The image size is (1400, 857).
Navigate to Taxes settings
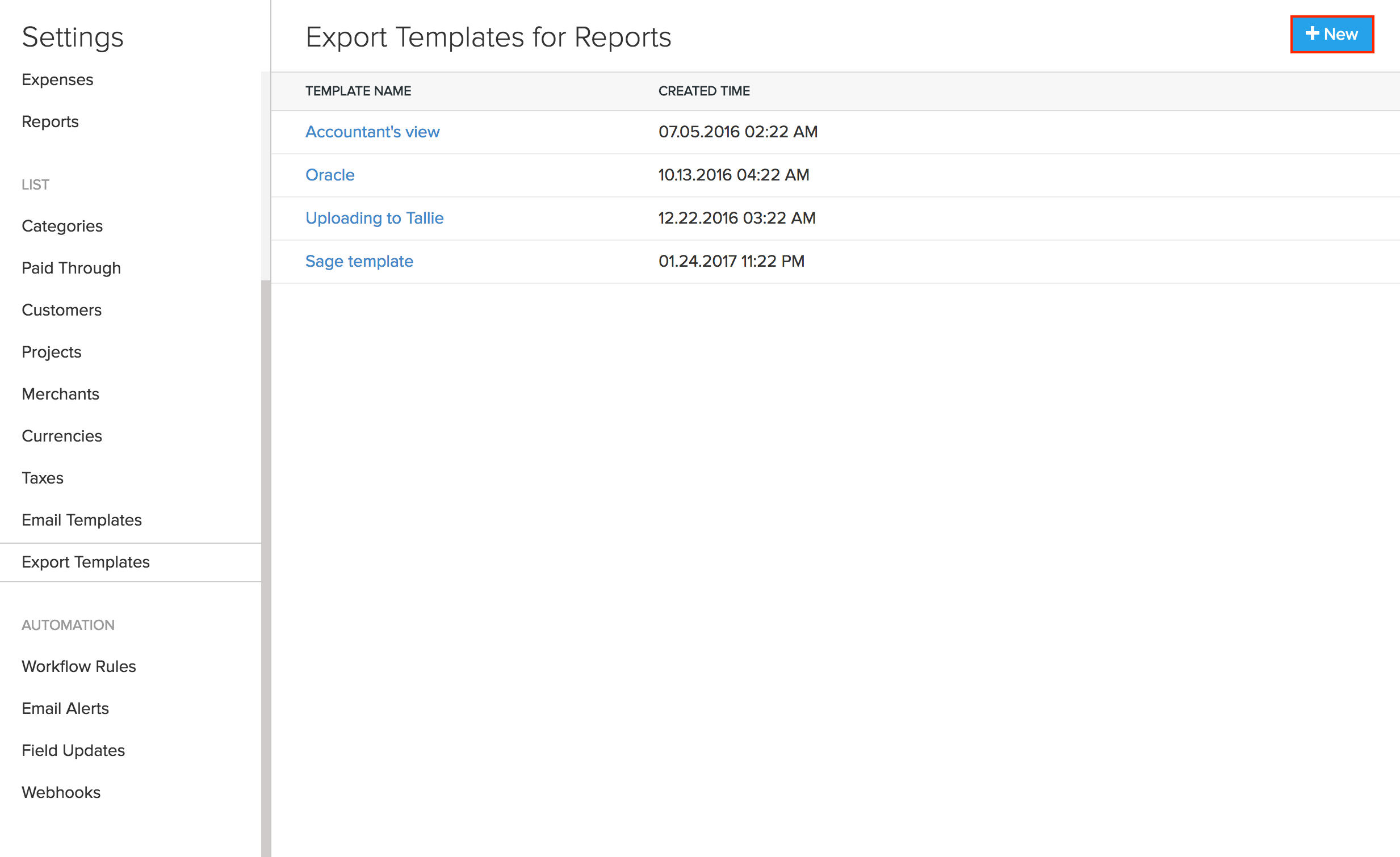tap(43, 478)
